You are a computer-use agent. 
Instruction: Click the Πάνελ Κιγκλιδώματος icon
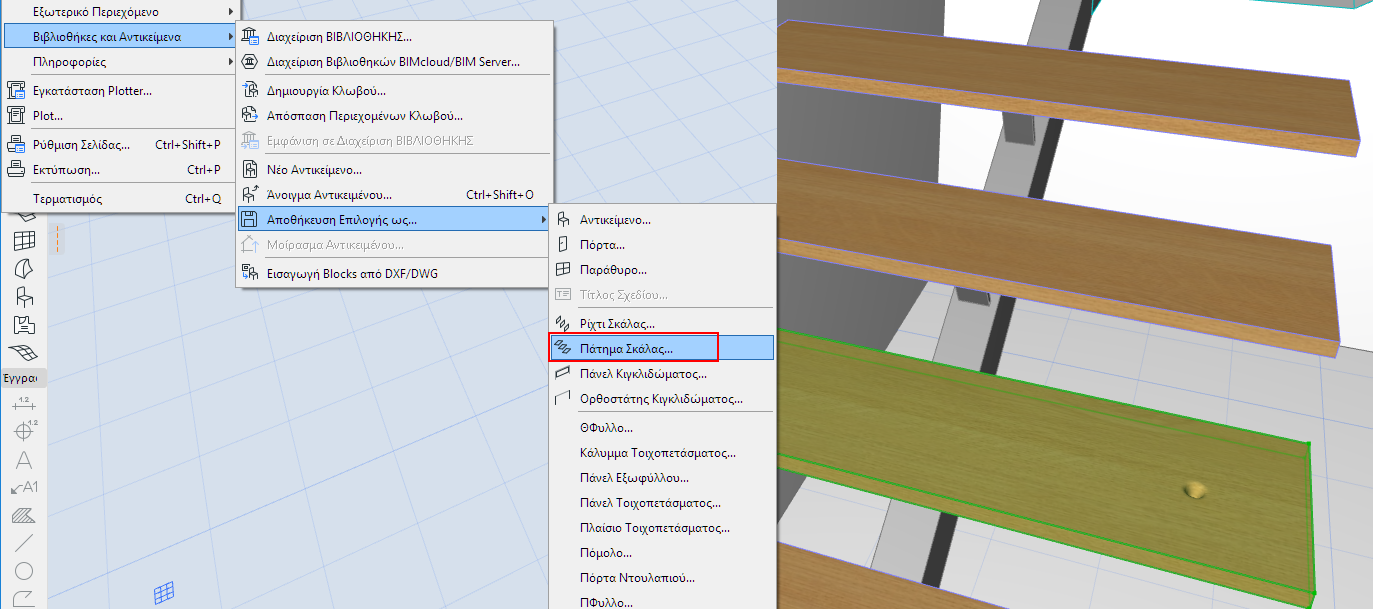pos(563,374)
